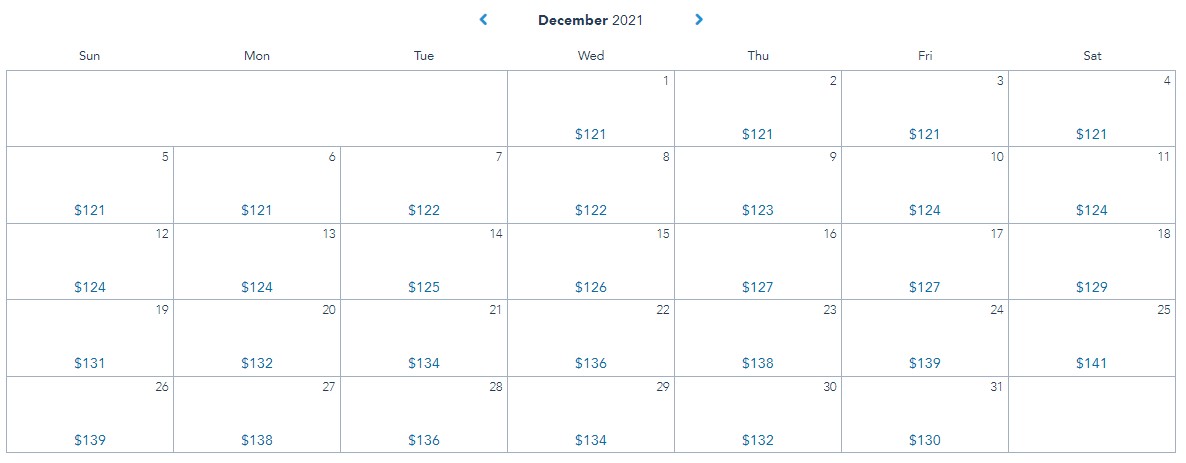This screenshot has width=1186, height=463.
Task: Choose December 24 at $139
Action: point(925,338)
